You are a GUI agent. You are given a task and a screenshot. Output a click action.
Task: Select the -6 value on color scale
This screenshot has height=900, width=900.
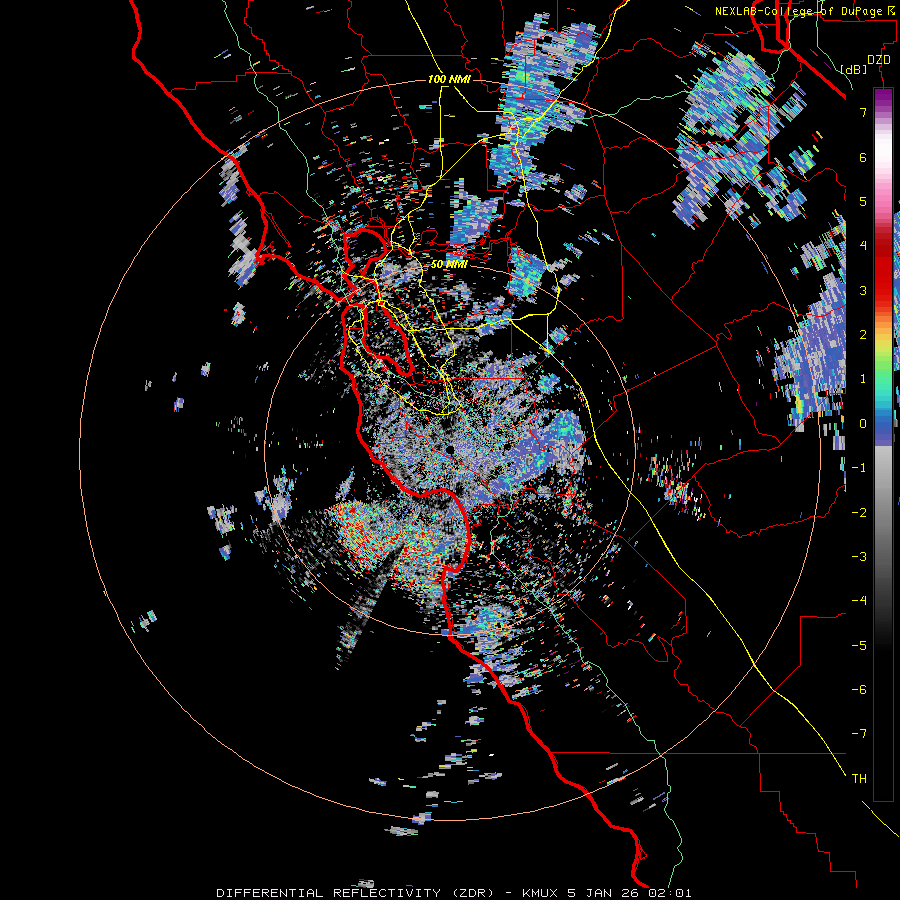859,689
